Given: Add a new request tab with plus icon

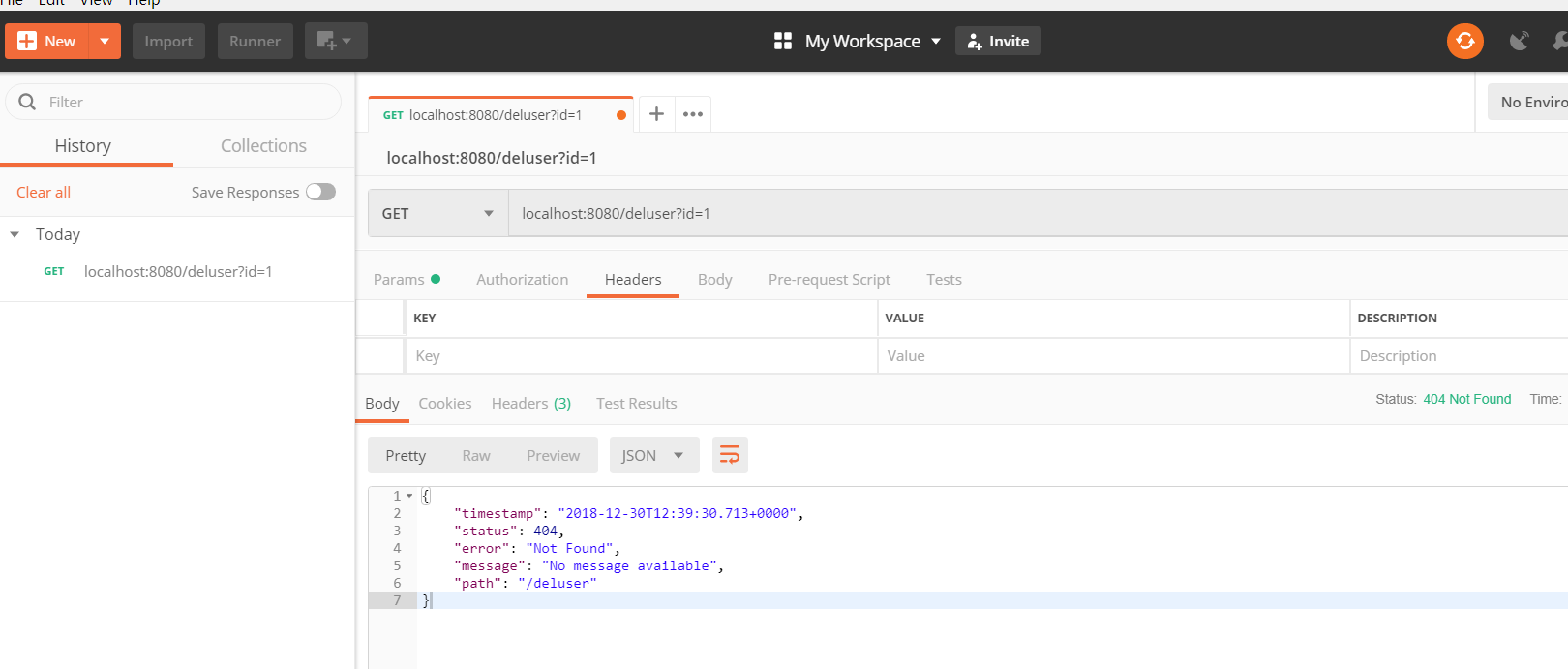Looking at the screenshot, I should (656, 114).
